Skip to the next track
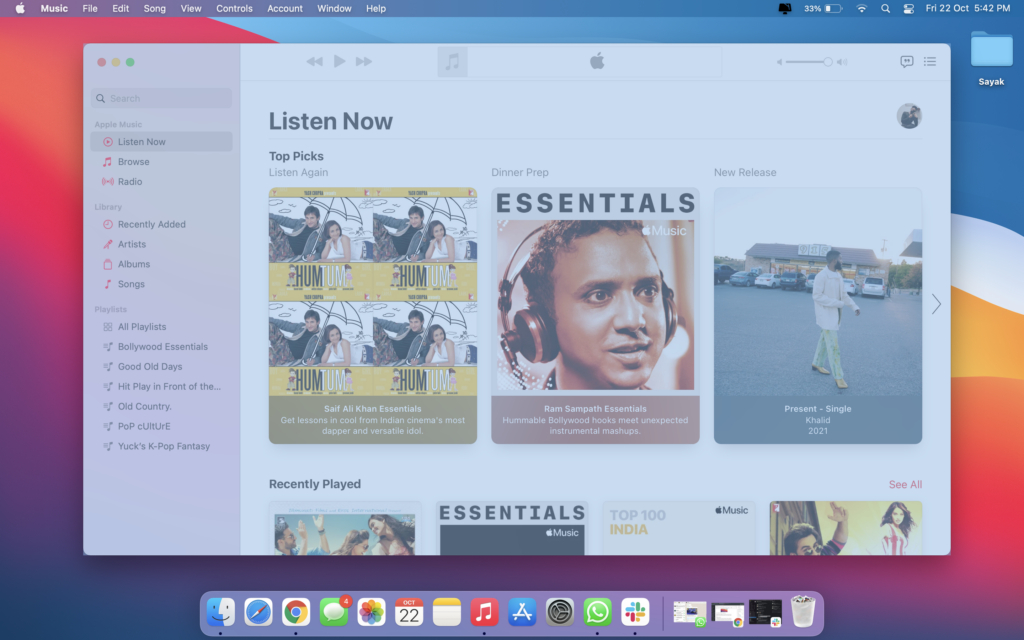 point(364,61)
